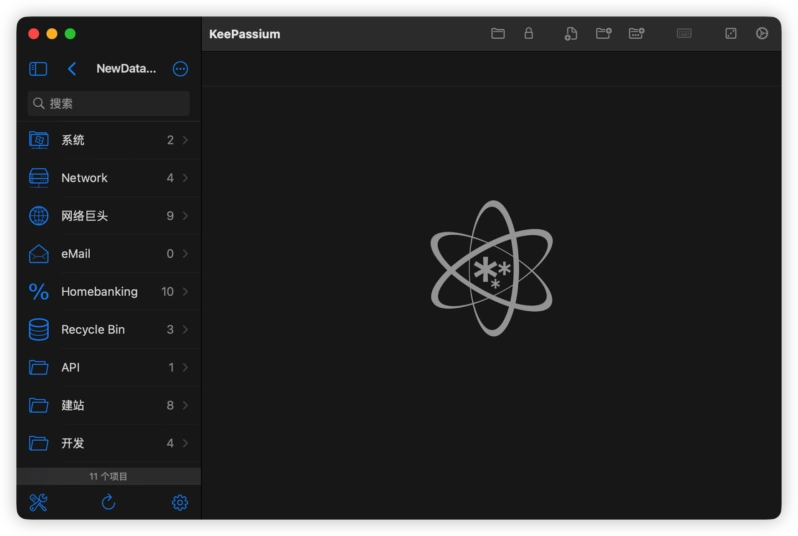
Task: Select the 网络巨头 group label
Action: click(84, 216)
